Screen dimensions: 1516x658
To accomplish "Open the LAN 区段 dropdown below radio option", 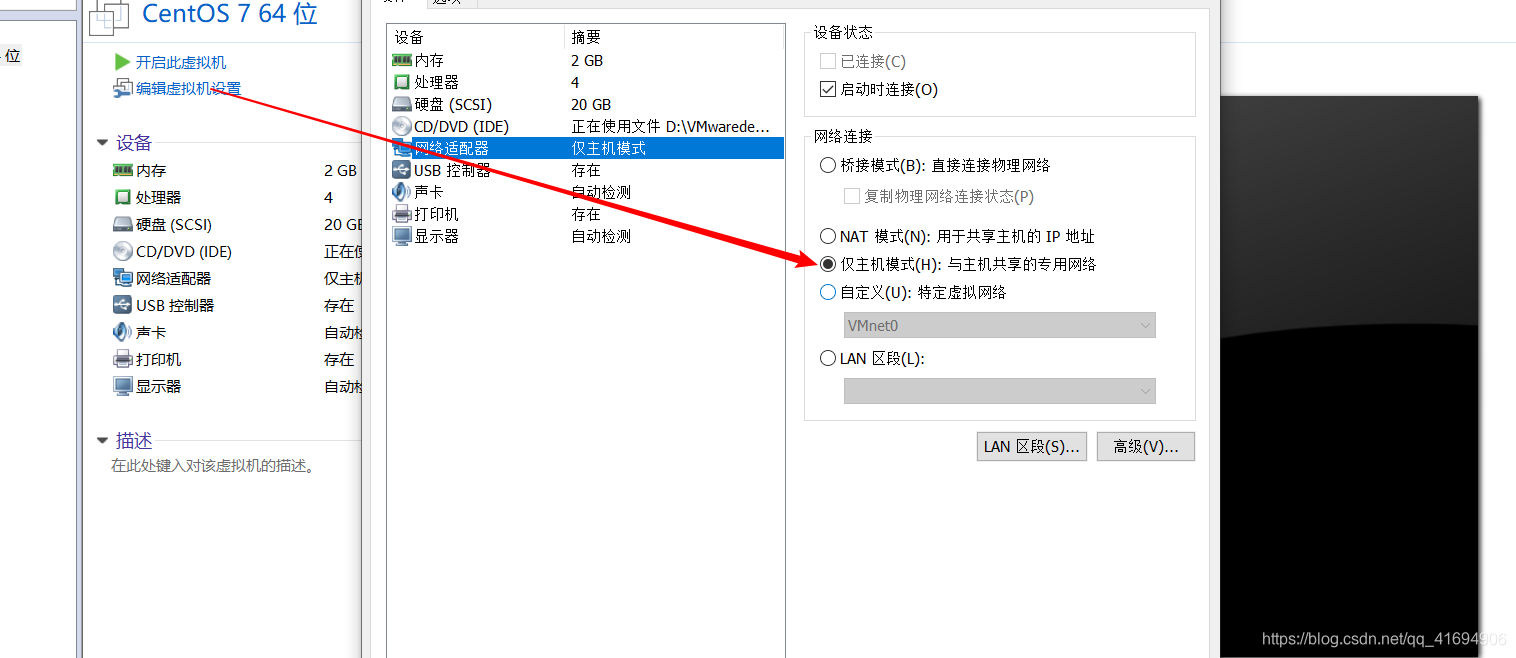I will (x=1000, y=391).
